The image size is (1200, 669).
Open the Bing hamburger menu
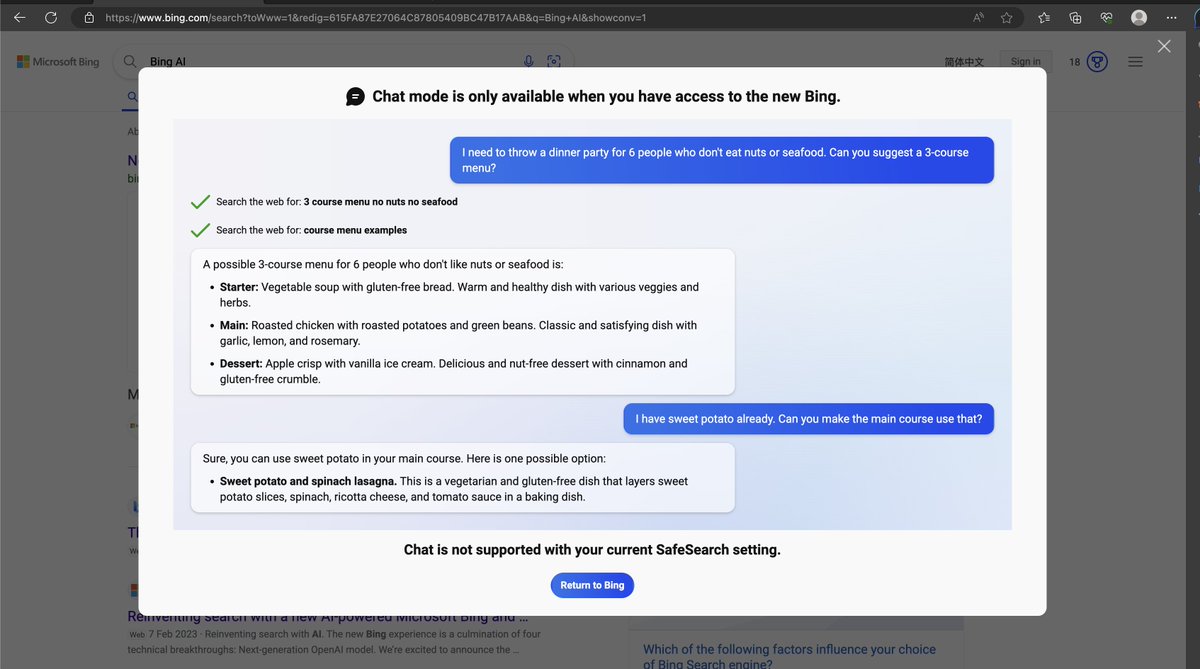pyautogui.click(x=1135, y=62)
